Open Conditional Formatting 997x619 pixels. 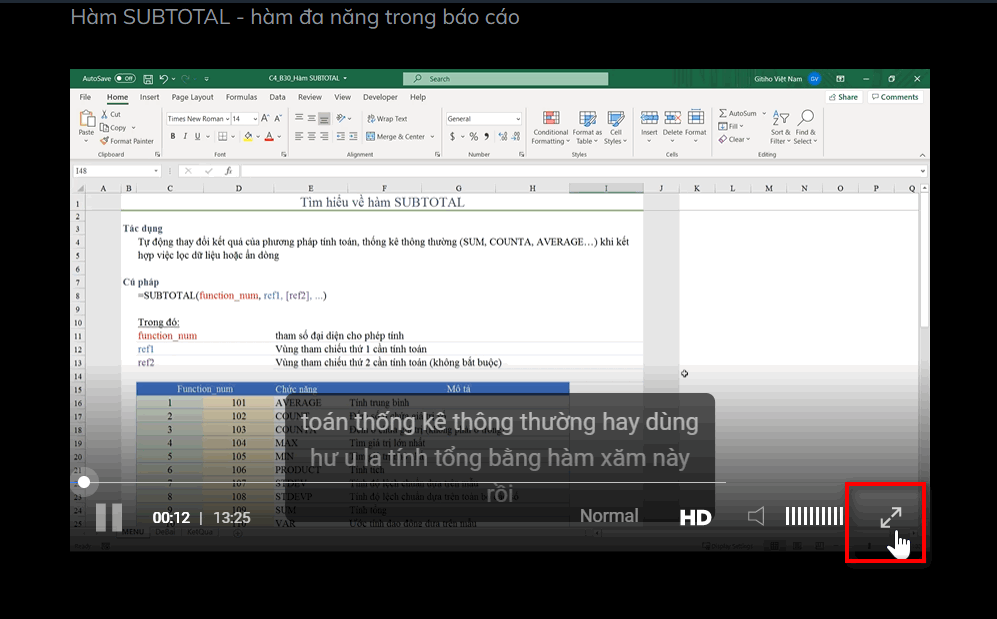pyautogui.click(x=550, y=127)
